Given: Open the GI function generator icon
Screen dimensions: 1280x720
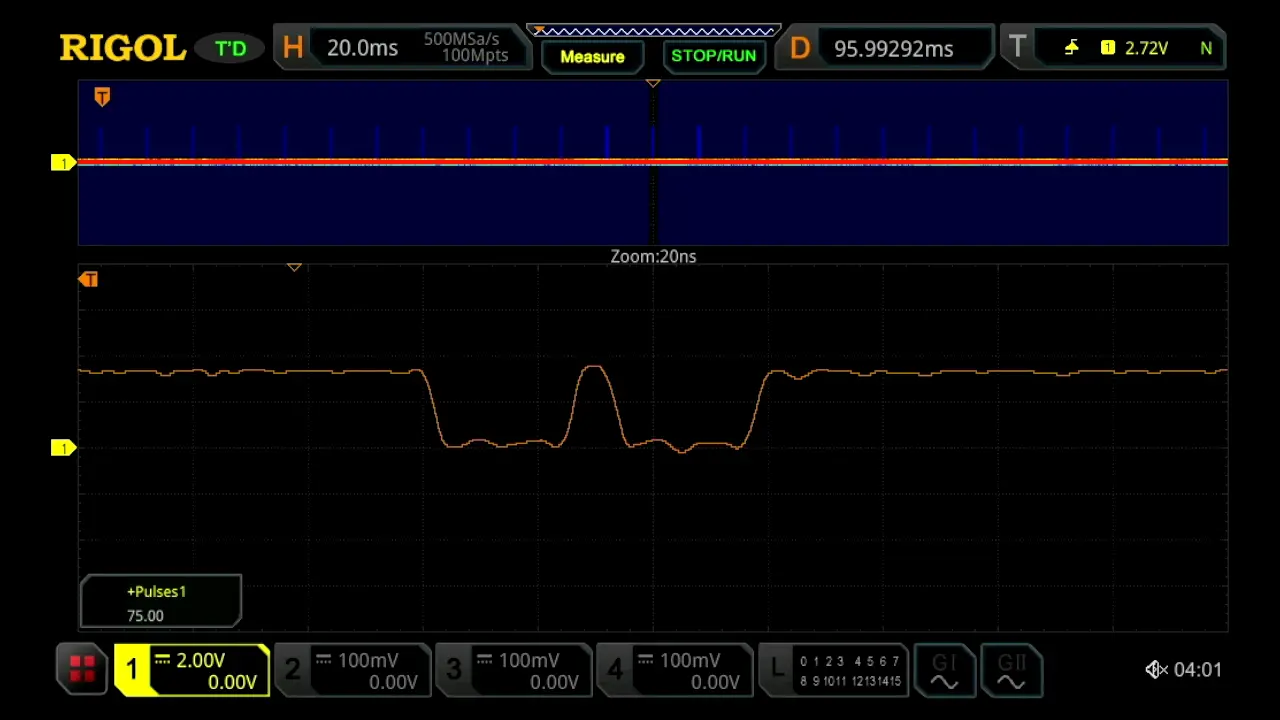Looking at the screenshot, I should pos(944,670).
